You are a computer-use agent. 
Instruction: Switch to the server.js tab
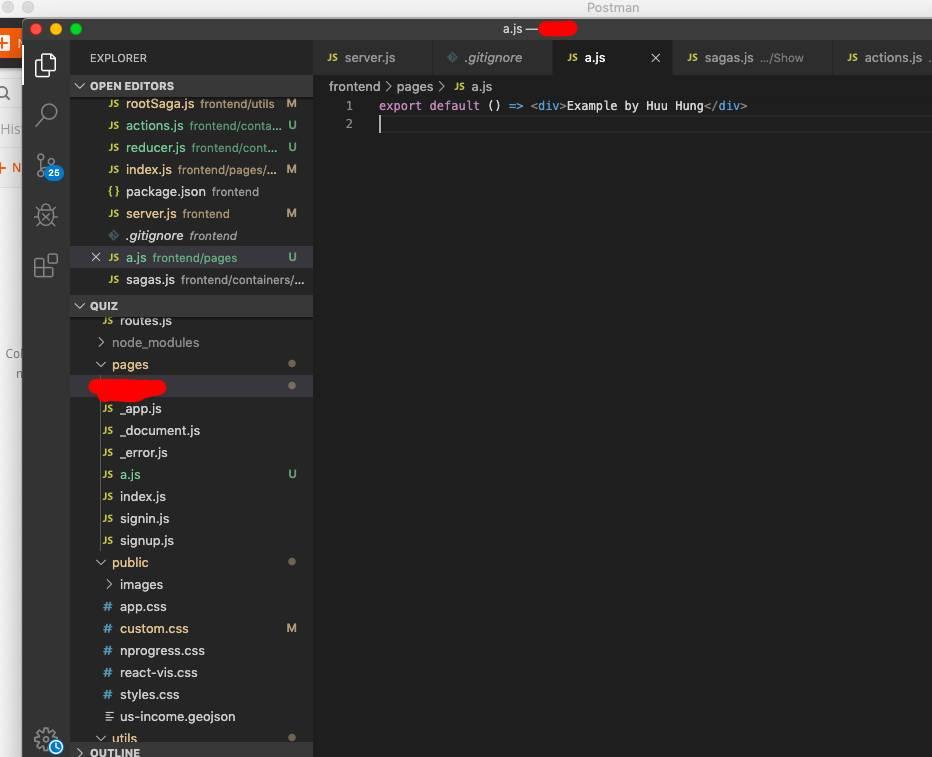point(372,58)
